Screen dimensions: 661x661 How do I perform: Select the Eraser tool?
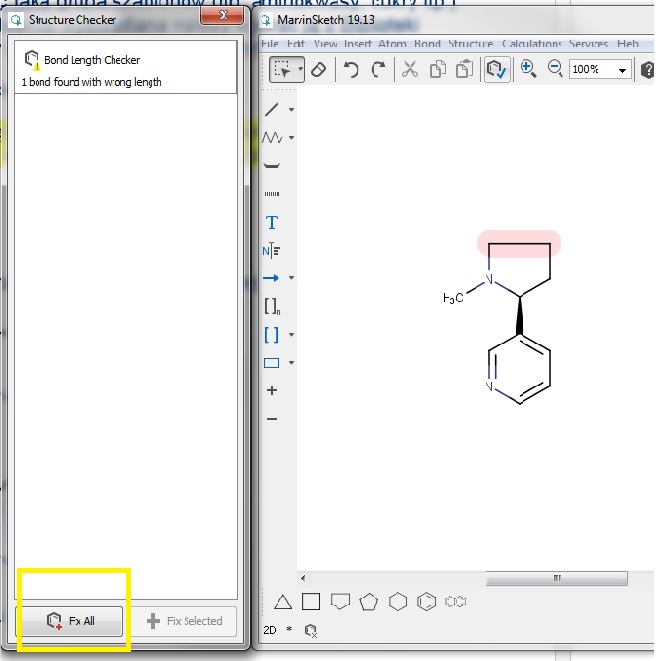(318, 69)
